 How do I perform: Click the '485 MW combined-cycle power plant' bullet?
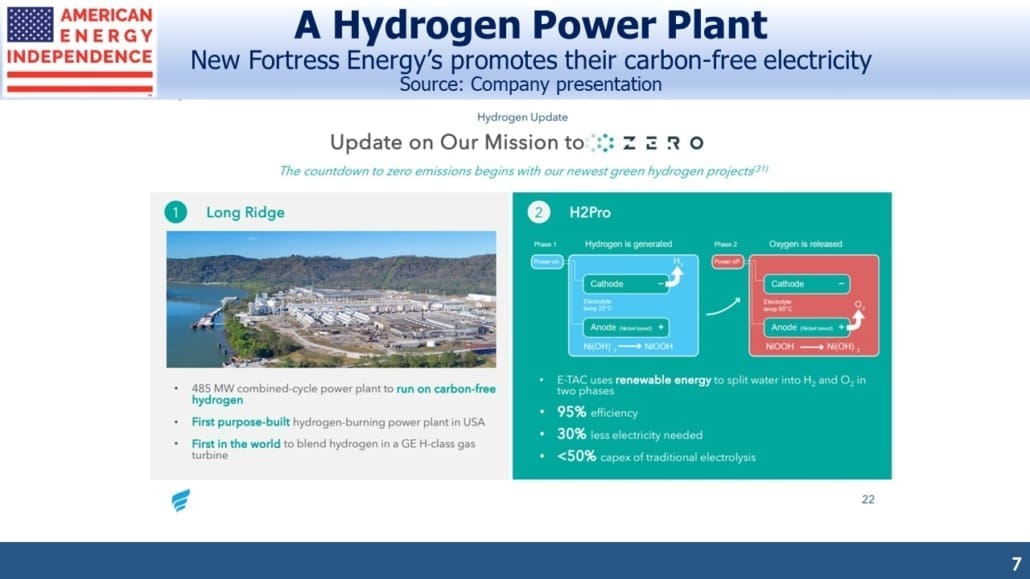(344, 394)
